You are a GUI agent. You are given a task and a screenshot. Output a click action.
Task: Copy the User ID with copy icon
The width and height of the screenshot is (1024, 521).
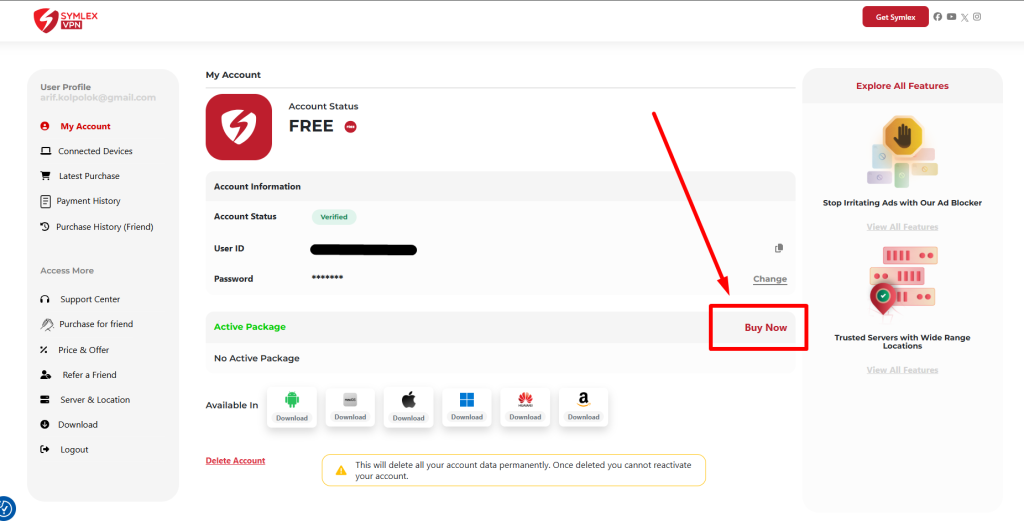[x=779, y=248]
